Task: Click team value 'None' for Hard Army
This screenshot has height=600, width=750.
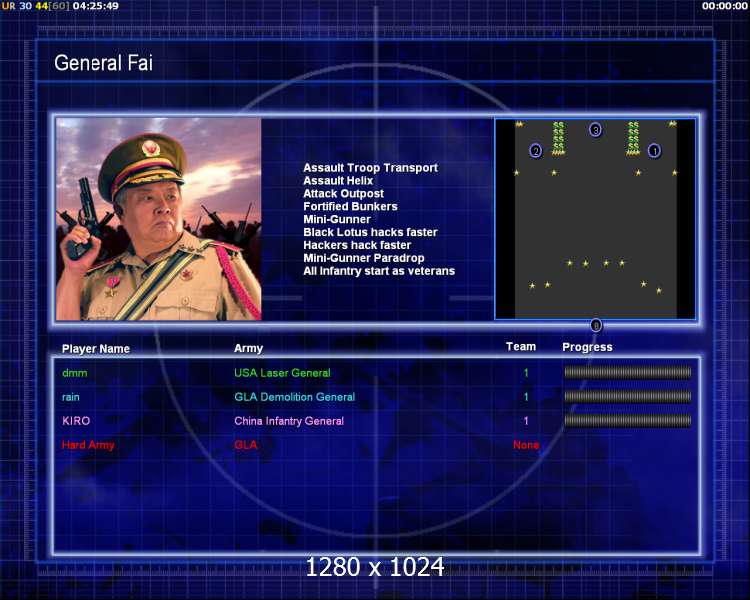Action: coord(526,444)
